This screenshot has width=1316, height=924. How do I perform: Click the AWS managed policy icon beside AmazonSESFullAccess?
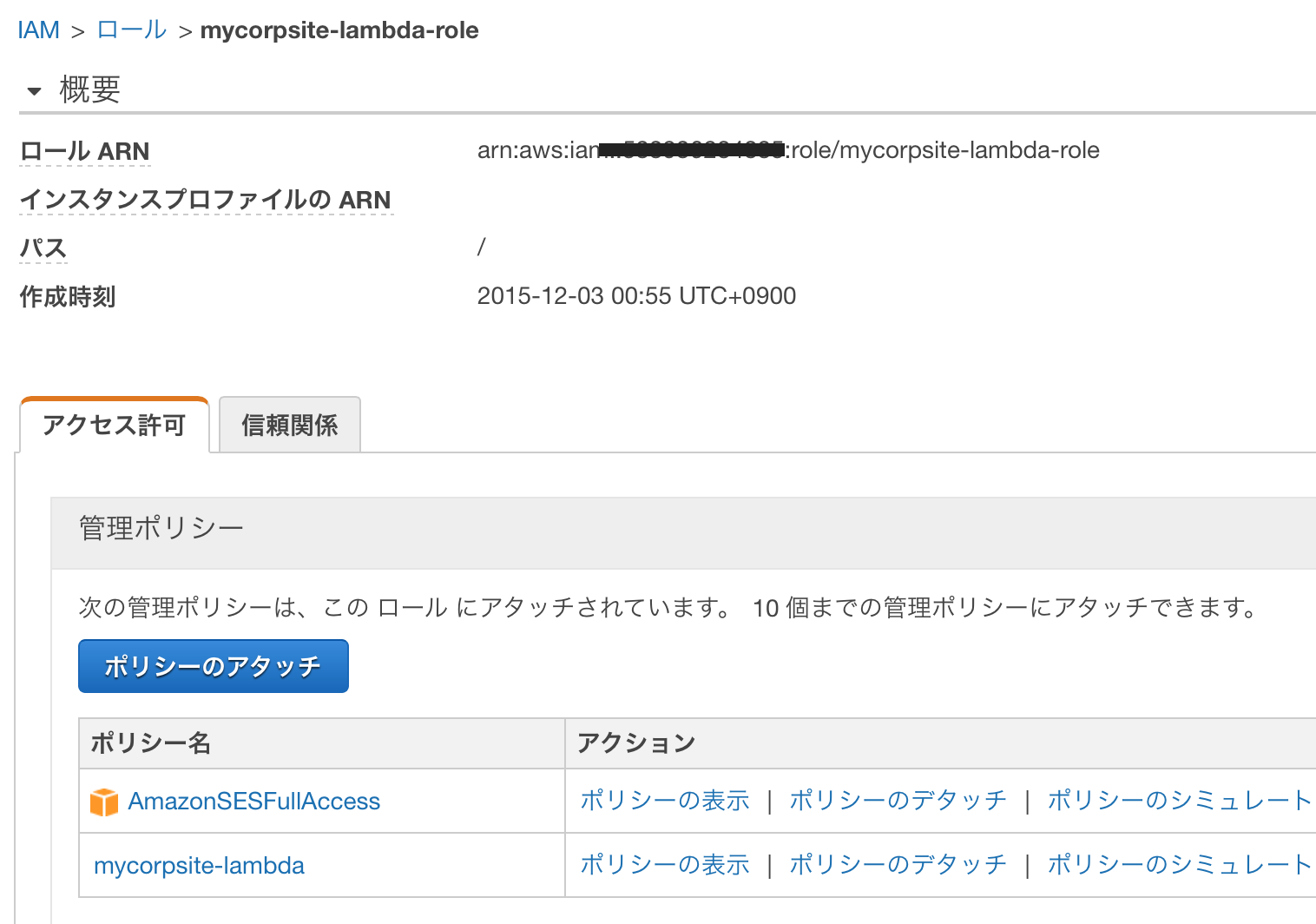(x=106, y=801)
